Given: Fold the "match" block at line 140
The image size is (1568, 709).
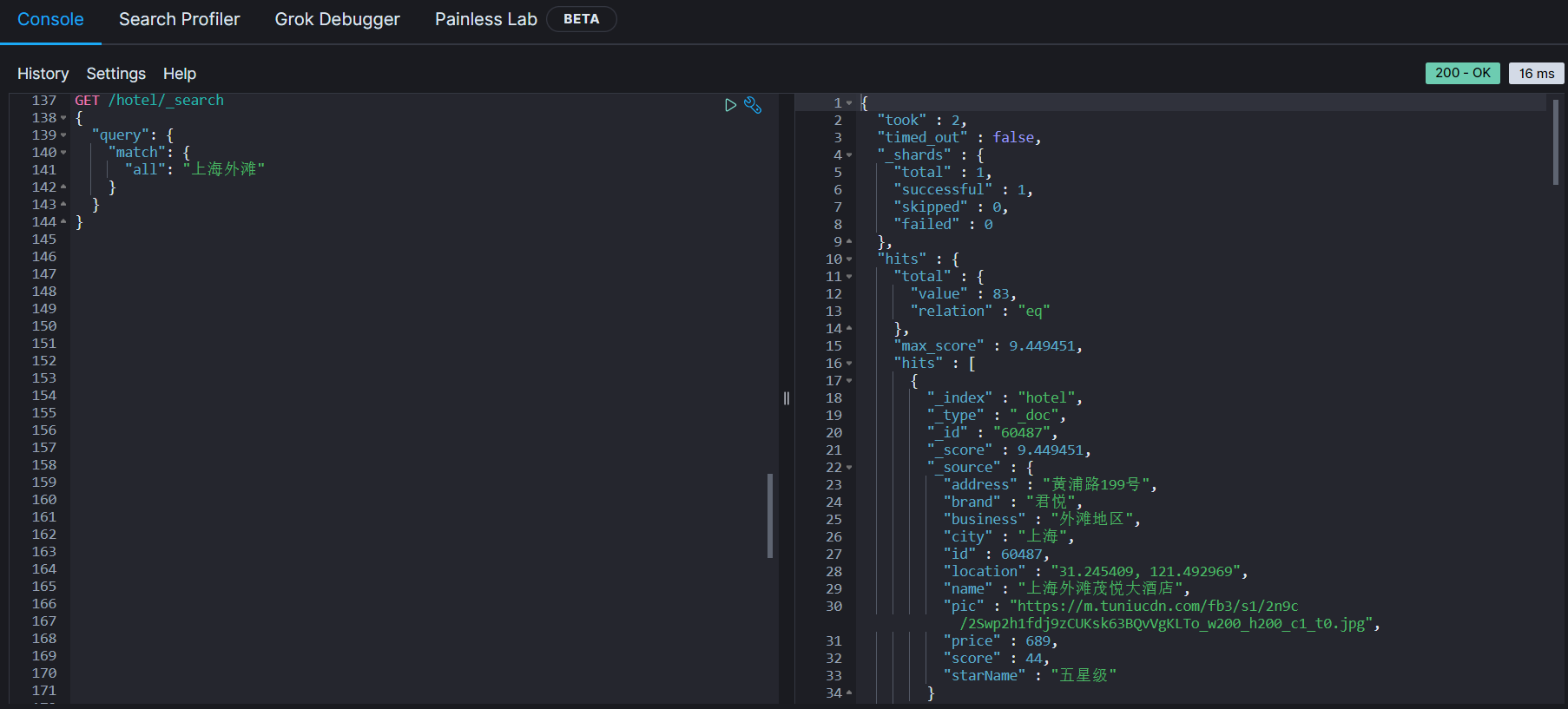Looking at the screenshot, I should (x=63, y=153).
